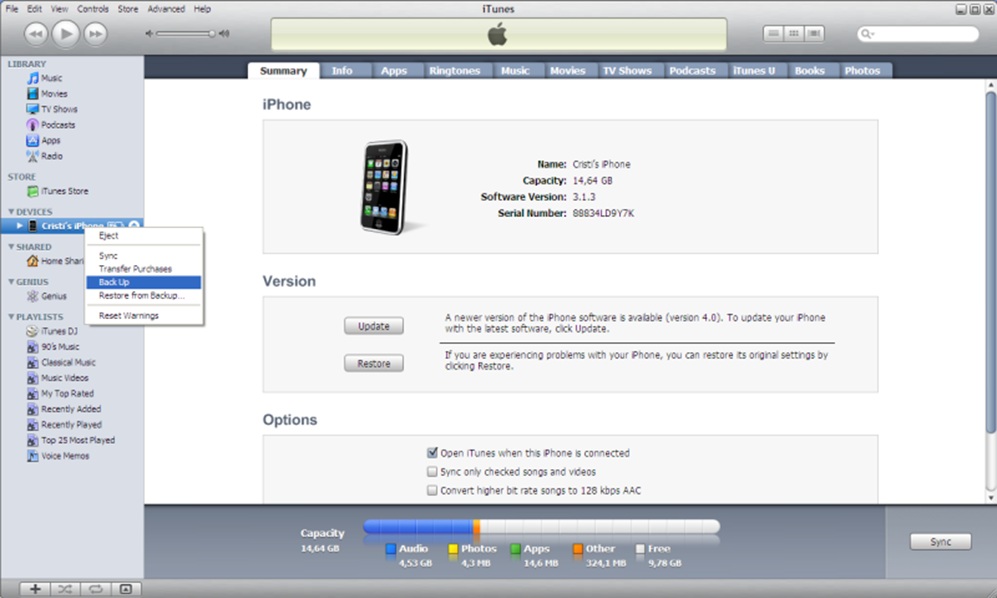Click the Restore button
This screenshot has width=997, height=598.
[x=374, y=363]
